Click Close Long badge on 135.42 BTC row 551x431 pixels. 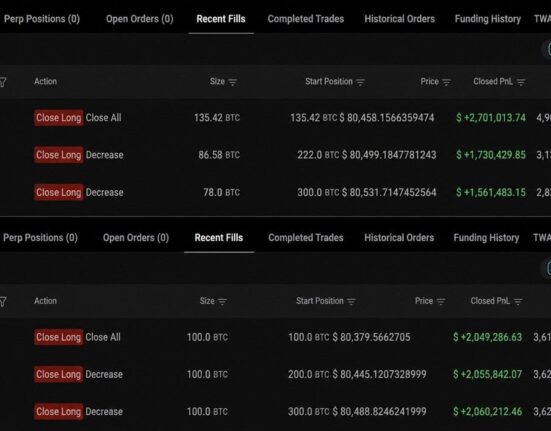(59, 118)
